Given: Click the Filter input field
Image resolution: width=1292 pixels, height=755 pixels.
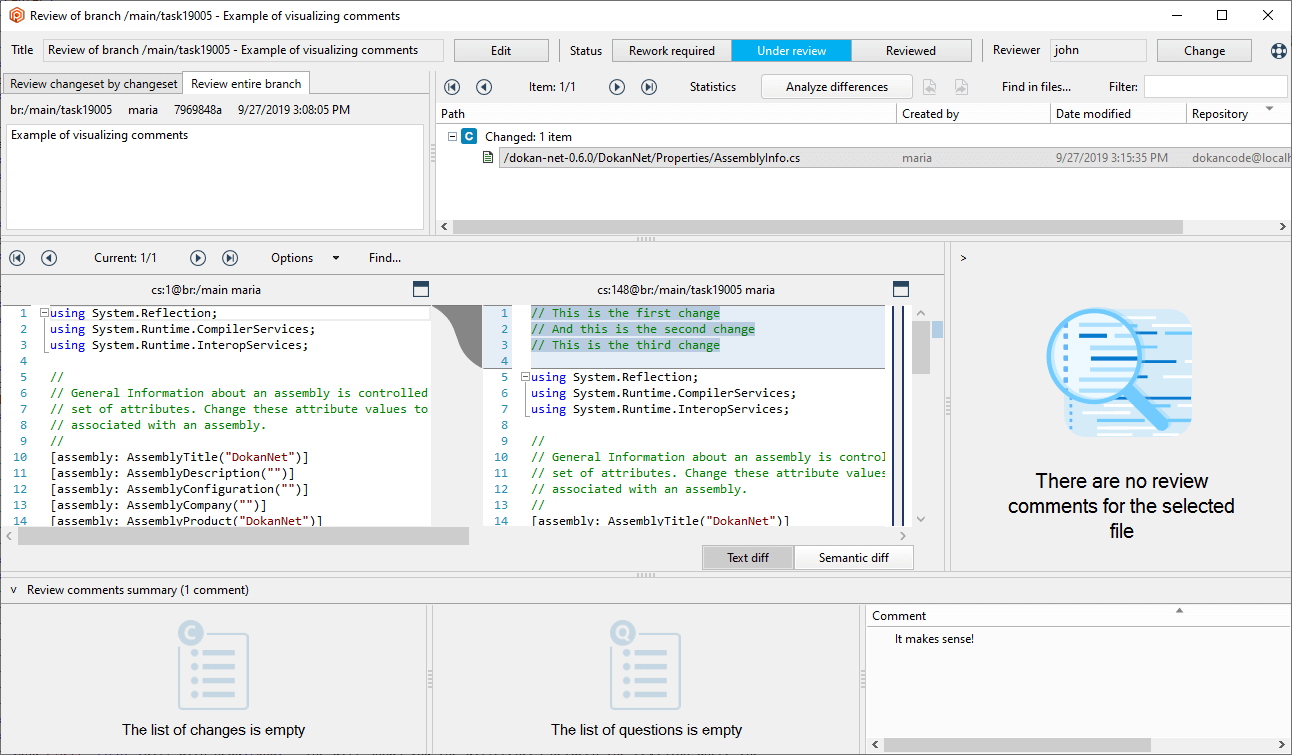Looking at the screenshot, I should [x=1215, y=87].
